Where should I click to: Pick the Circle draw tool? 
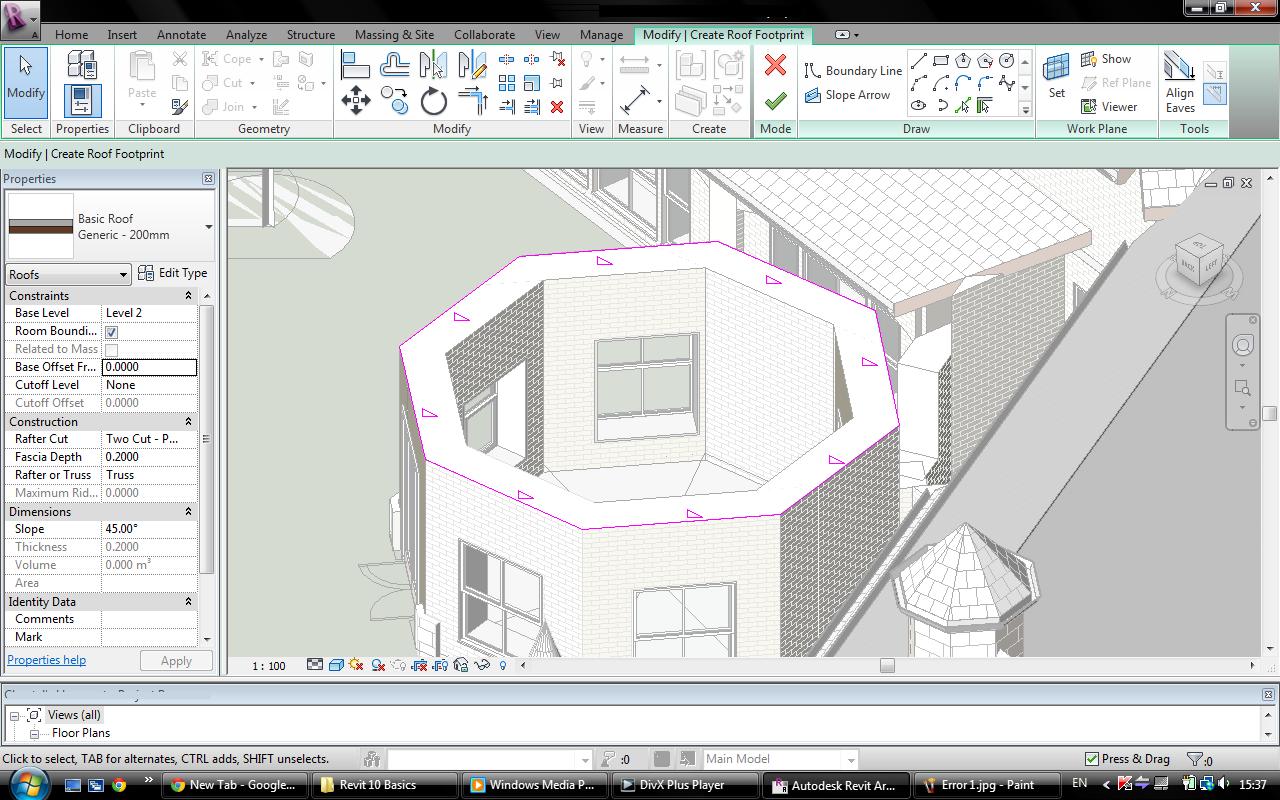click(x=1006, y=61)
